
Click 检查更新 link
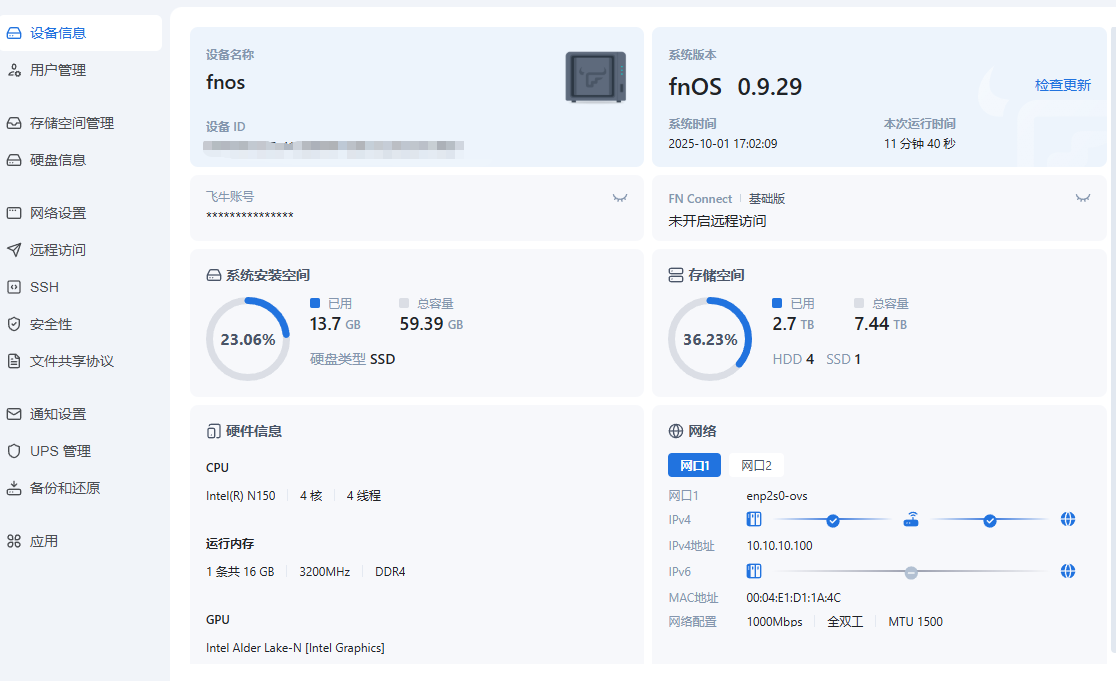pyautogui.click(x=1062, y=85)
